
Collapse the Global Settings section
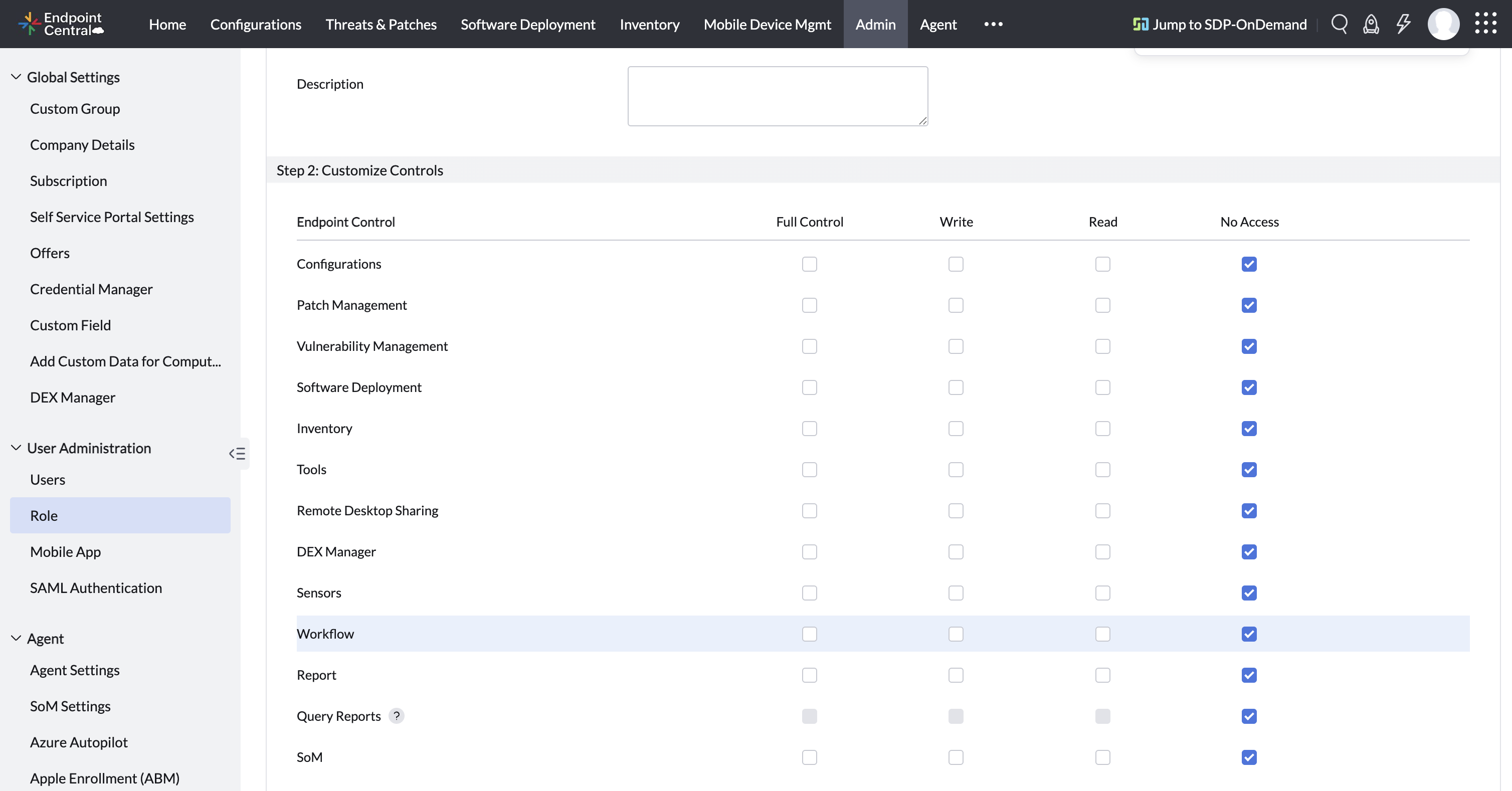coord(15,76)
